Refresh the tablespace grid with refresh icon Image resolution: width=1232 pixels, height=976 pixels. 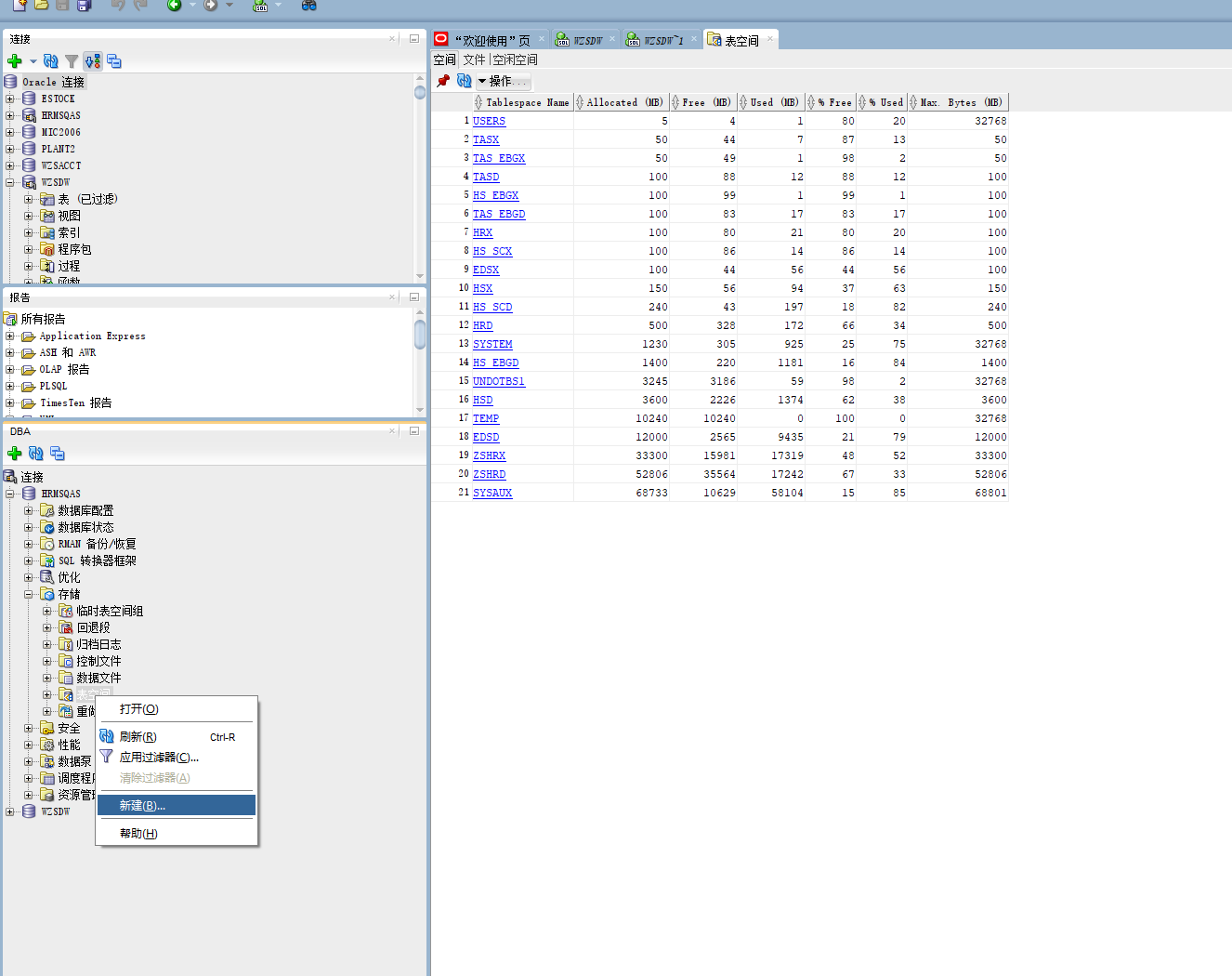coord(464,81)
